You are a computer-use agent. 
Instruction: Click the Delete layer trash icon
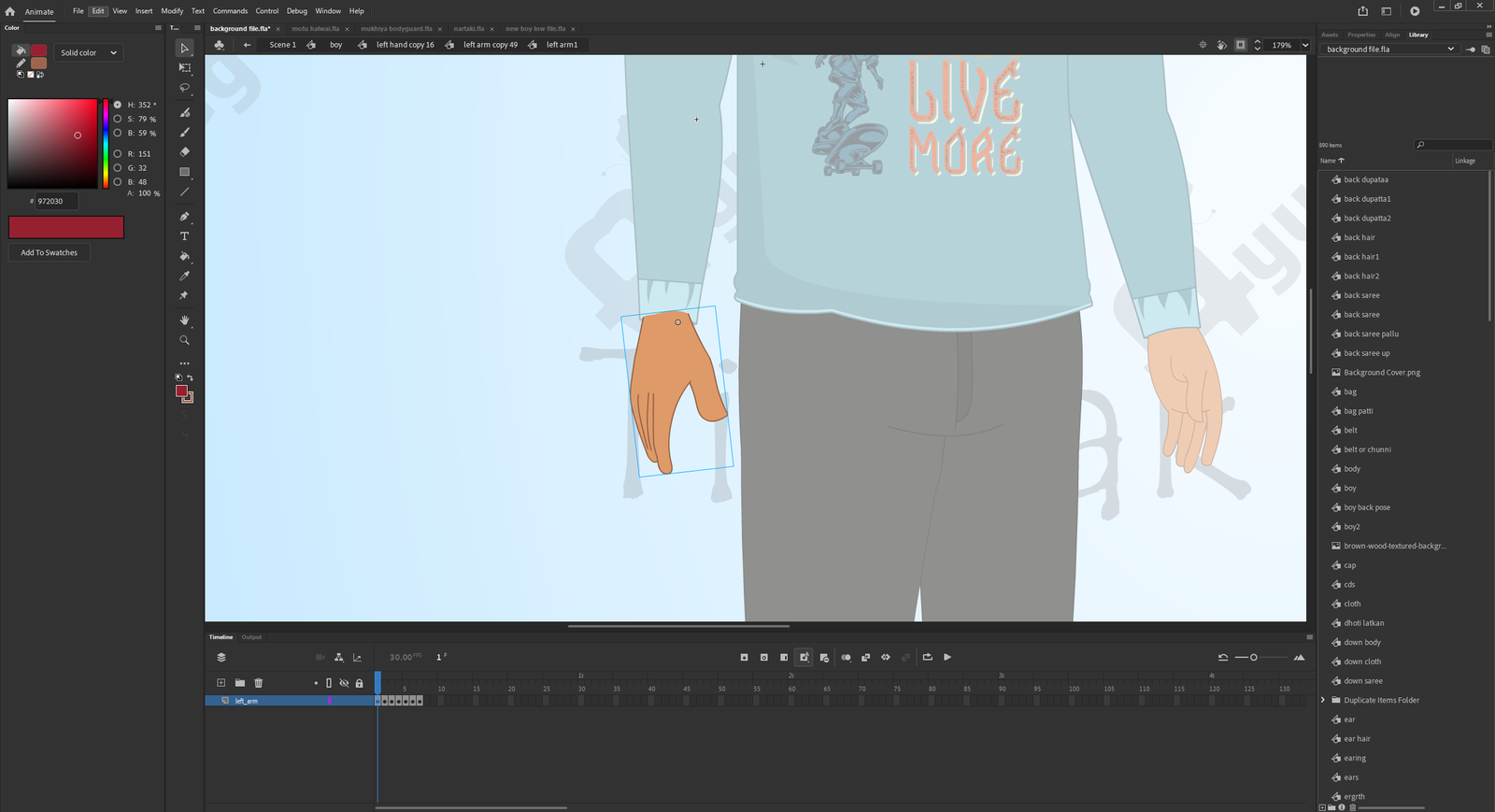click(259, 683)
